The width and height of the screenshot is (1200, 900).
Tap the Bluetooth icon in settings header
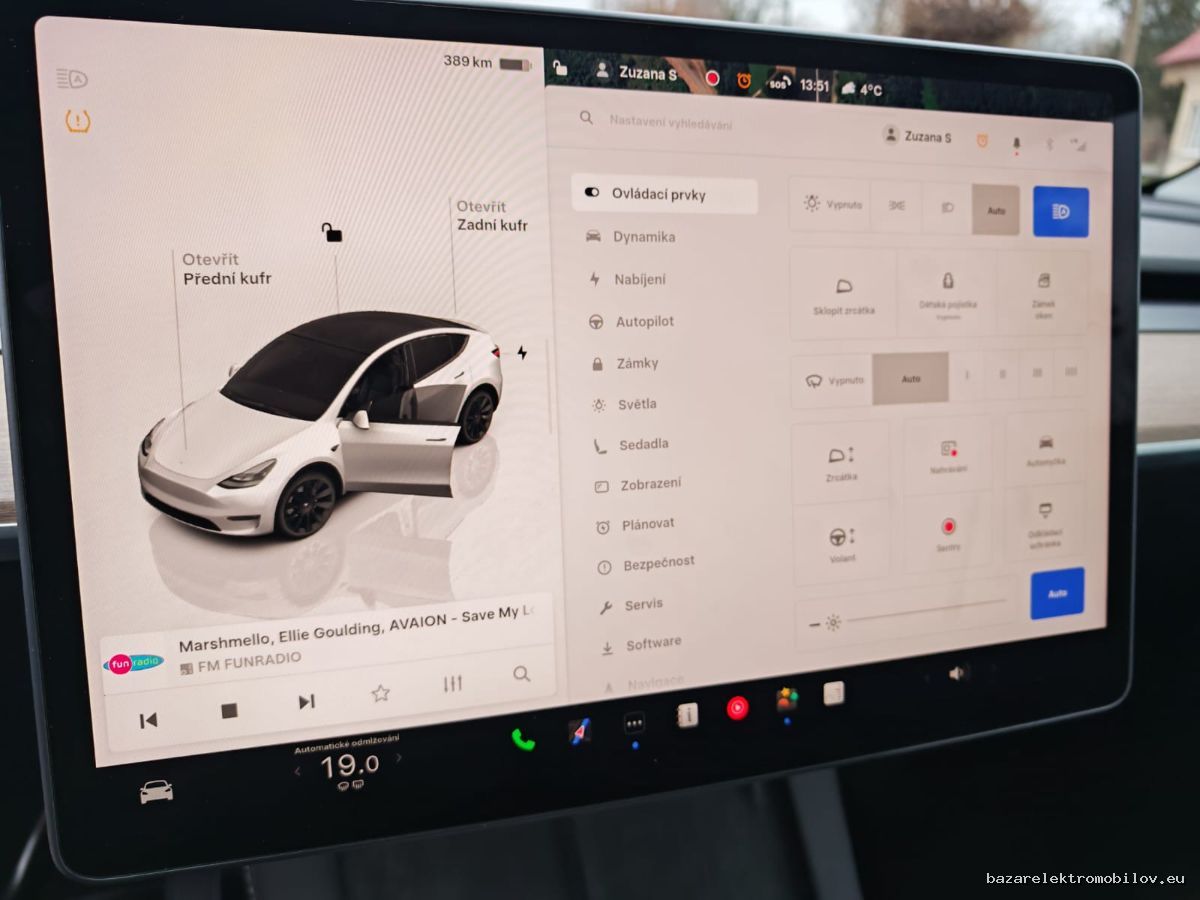tap(1049, 144)
